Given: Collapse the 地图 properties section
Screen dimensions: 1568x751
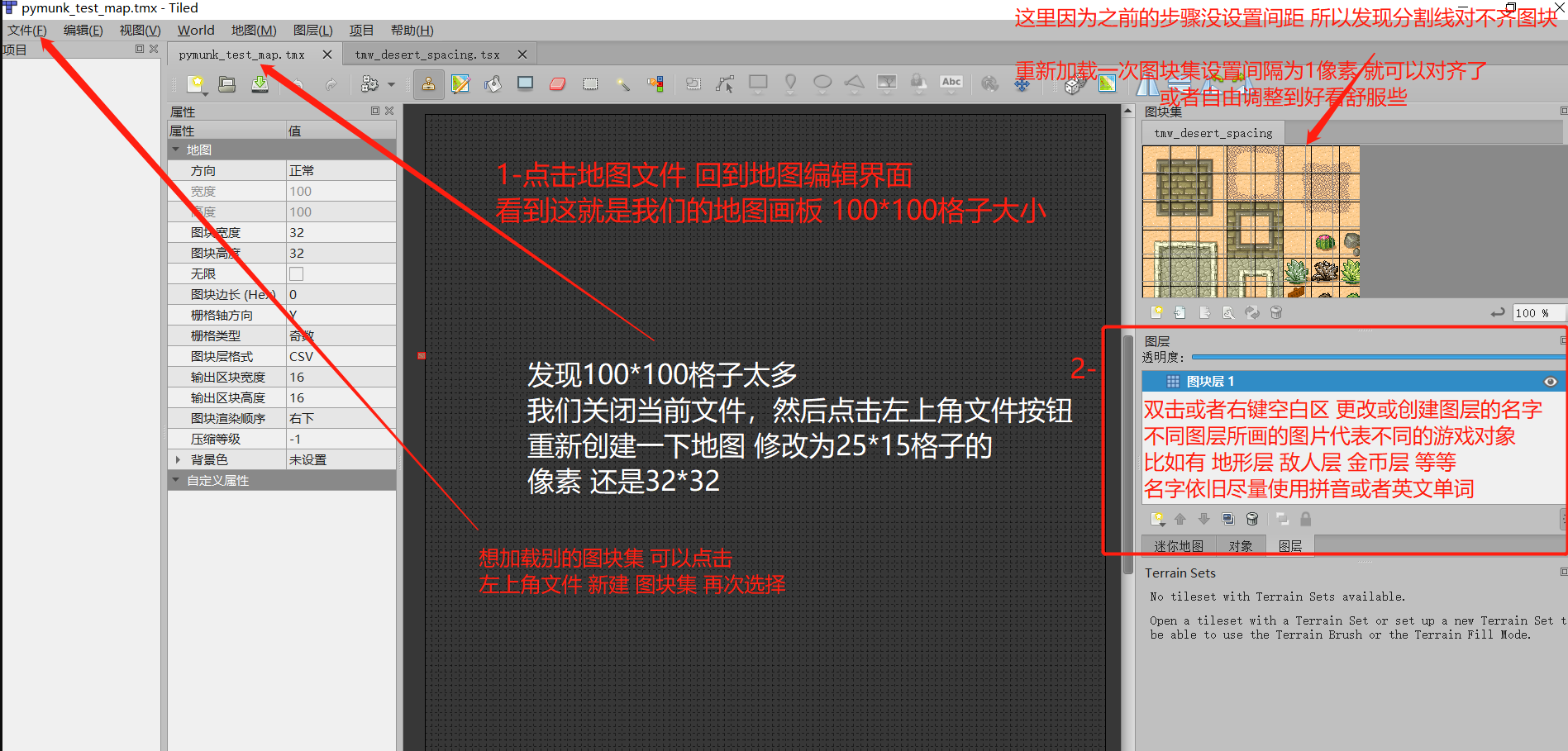Looking at the screenshot, I should 175,149.
